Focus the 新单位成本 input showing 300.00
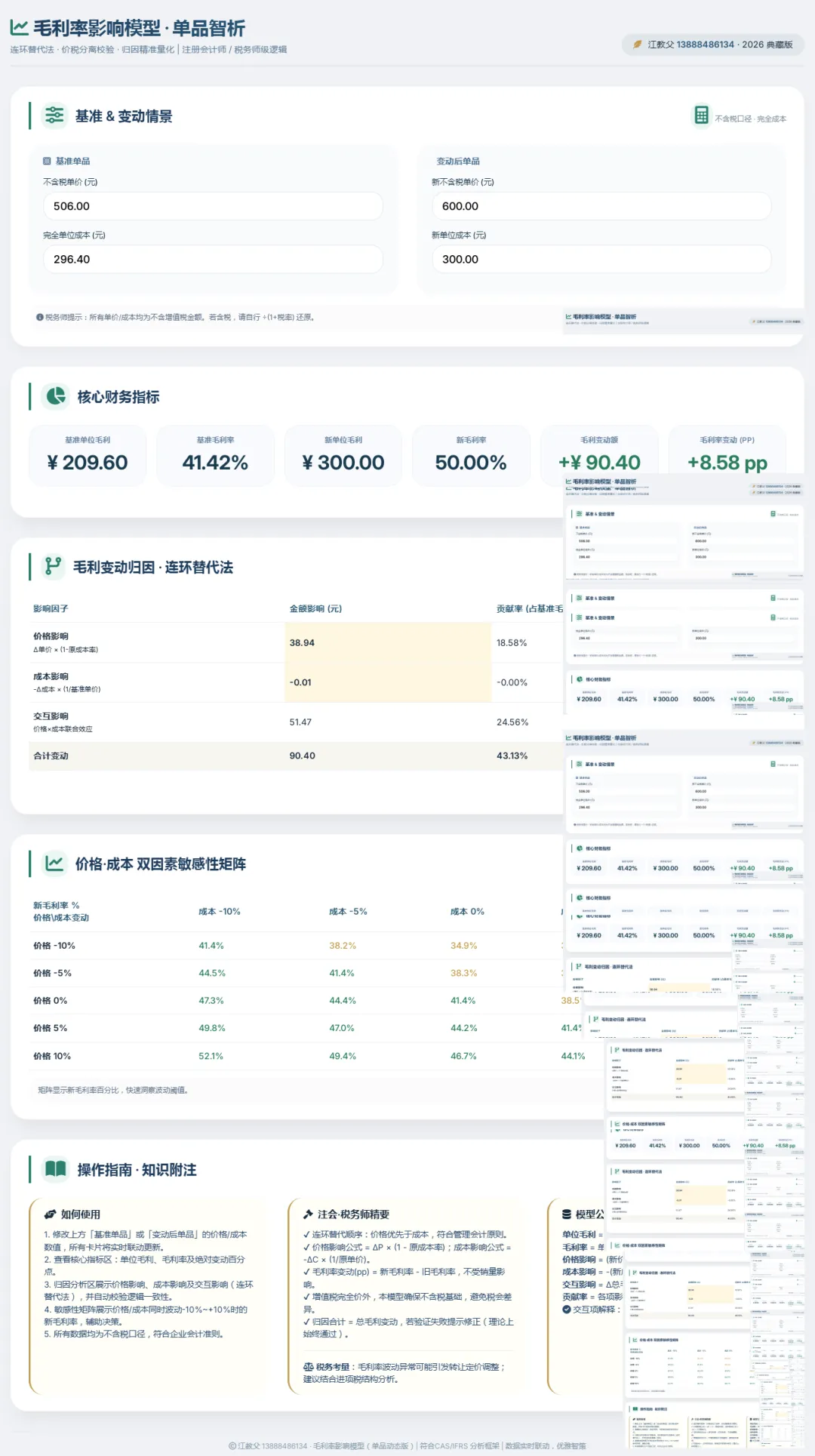This screenshot has width=815, height=1456. click(x=601, y=259)
